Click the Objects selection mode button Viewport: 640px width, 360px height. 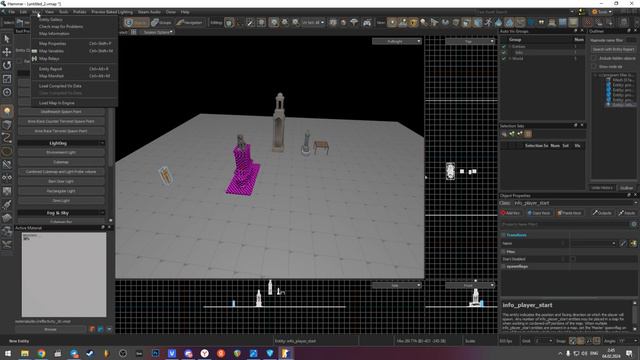(x=136, y=22)
